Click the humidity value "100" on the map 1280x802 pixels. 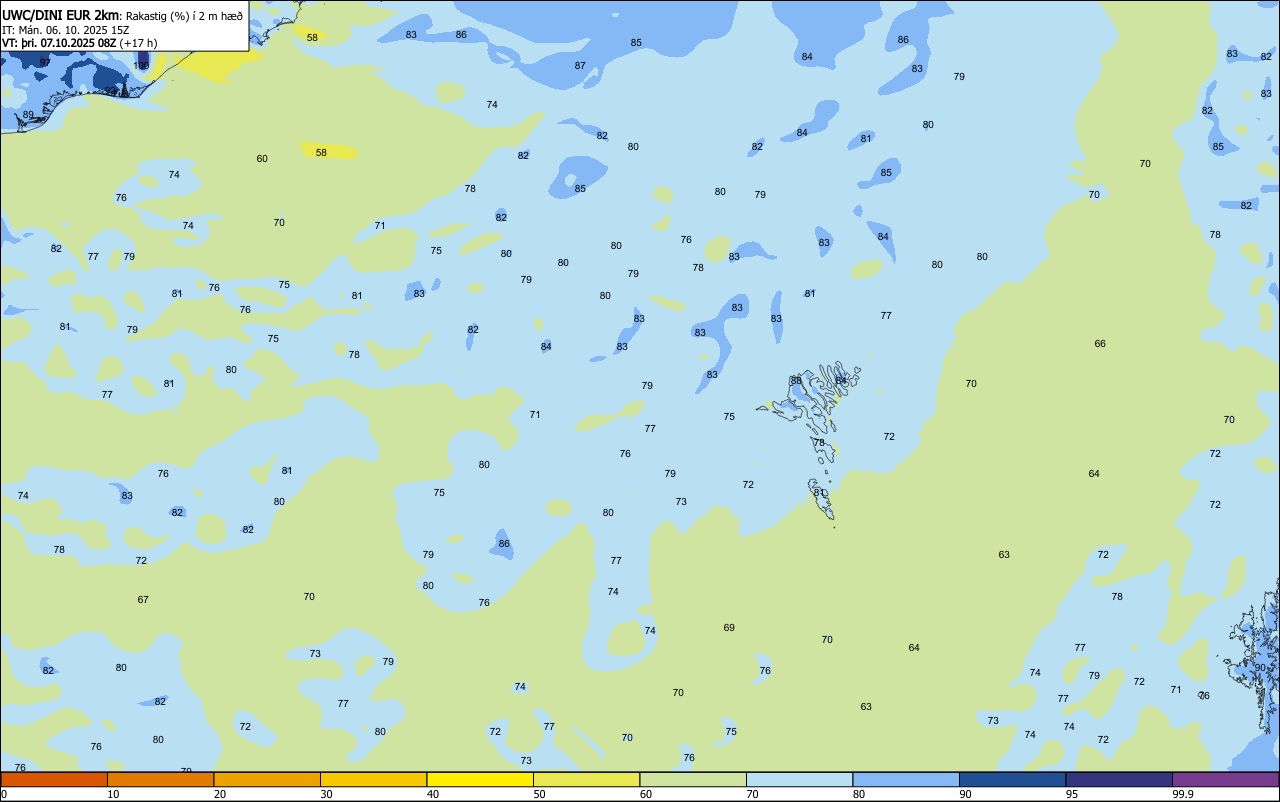[142, 65]
